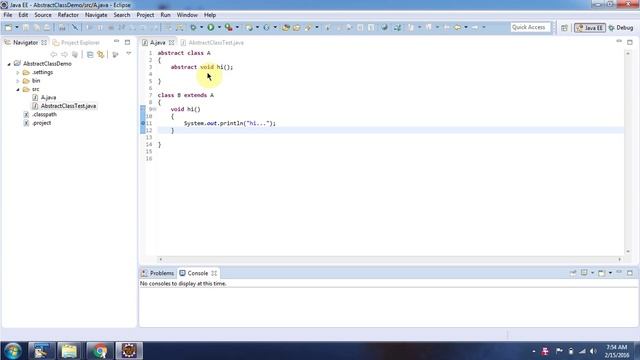This screenshot has height=360, width=640.
Task: Switch to the Java EE perspective
Action: click(x=590, y=28)
